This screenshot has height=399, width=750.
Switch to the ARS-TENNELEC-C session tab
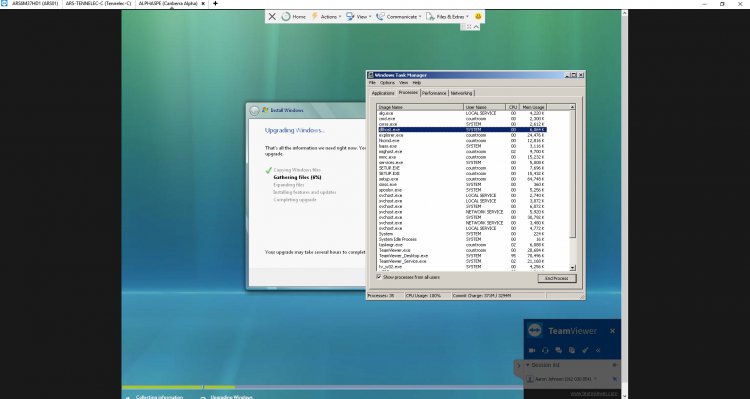[x=98, y=3]
